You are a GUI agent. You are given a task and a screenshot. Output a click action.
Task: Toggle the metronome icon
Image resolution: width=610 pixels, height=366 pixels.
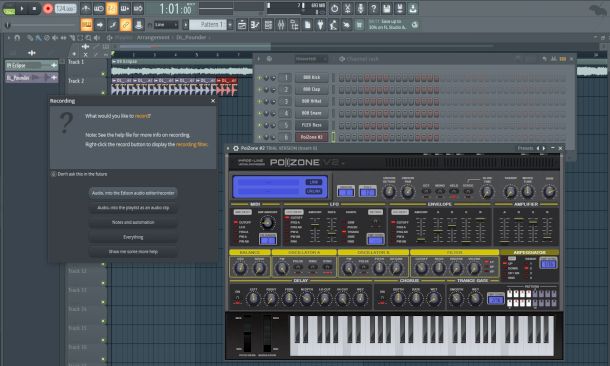pyautogui.click(x=86, y=8)
